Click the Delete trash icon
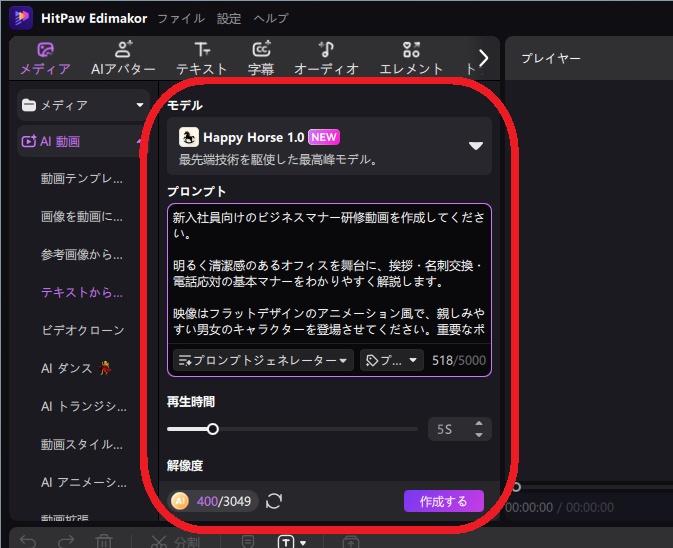This screenshot has height=548, width=673. pos(104,542)
